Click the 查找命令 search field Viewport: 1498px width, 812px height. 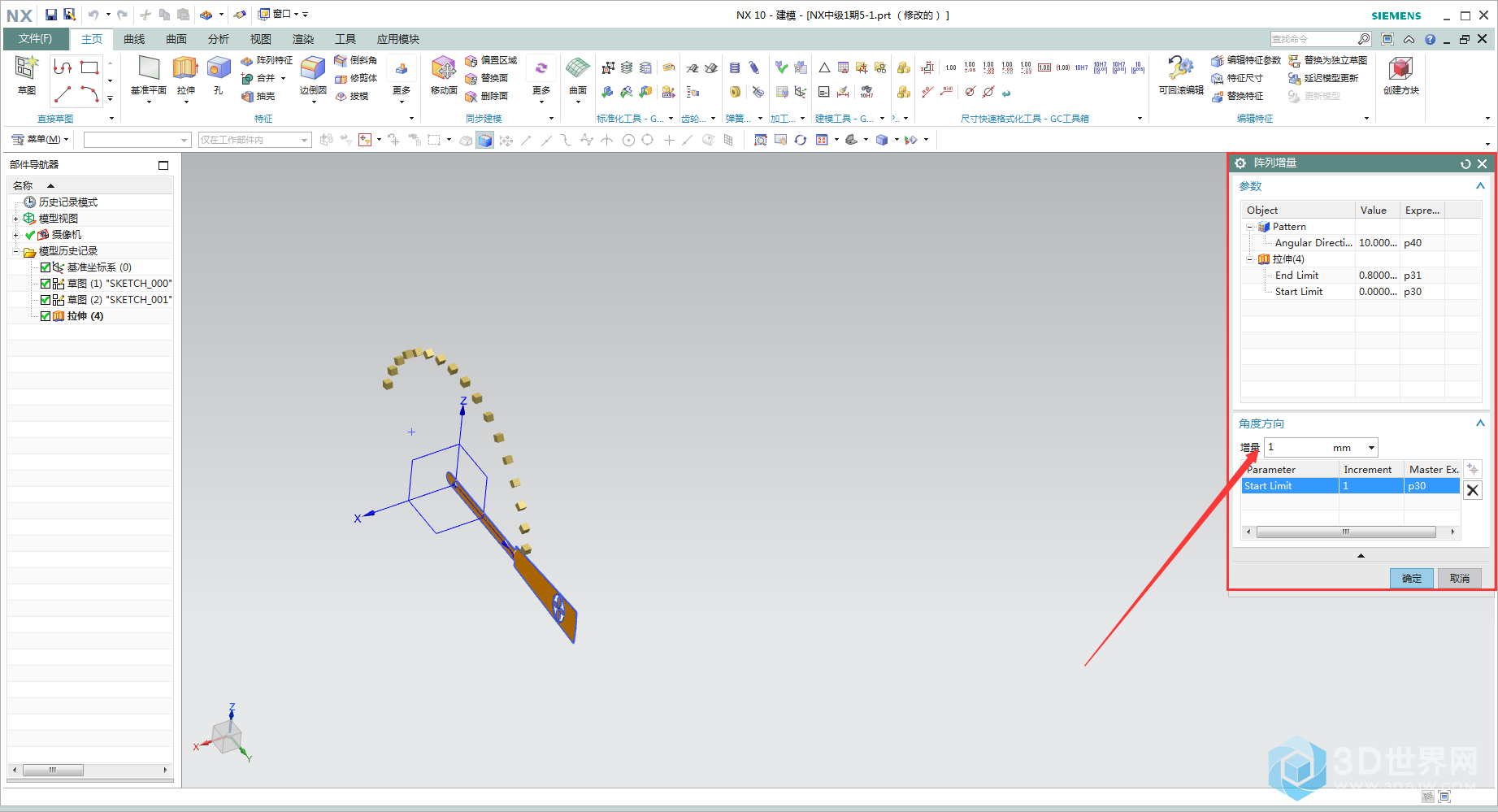click(x=1314, y=39)
